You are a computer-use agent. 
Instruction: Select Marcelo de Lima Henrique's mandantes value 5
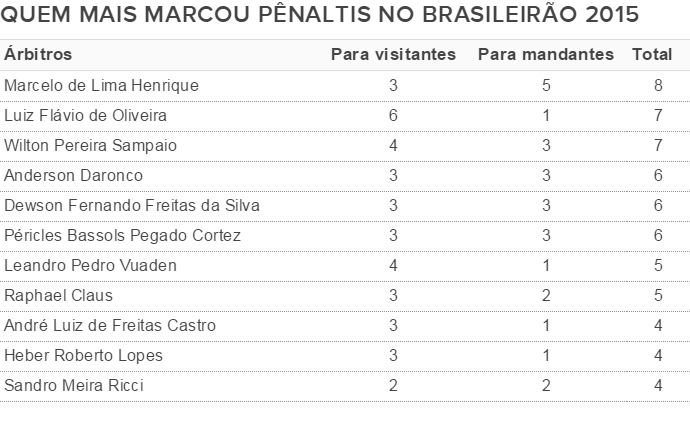point(546,86)
